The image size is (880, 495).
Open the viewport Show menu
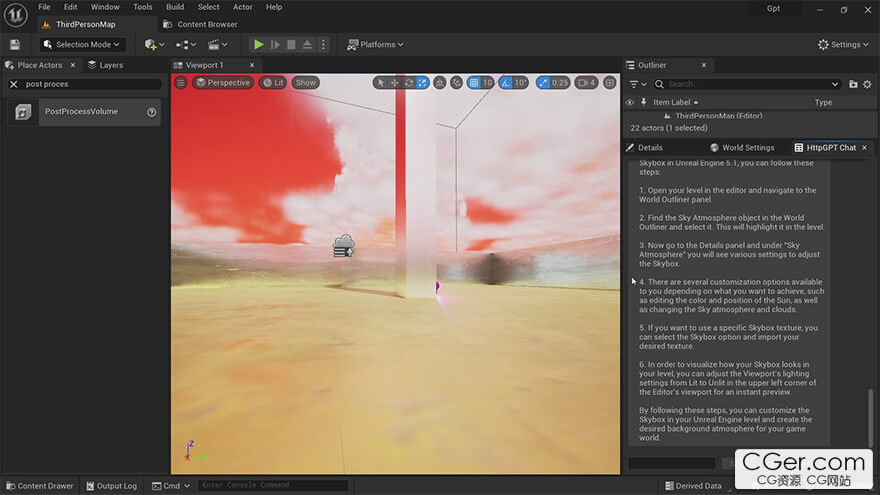pos(306,82)
